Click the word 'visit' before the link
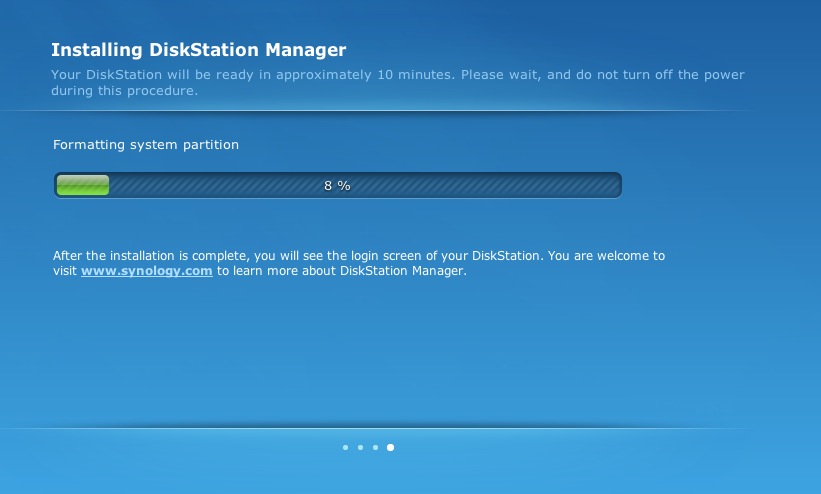Screen dimensions: 821x494 tap(65, 271)
